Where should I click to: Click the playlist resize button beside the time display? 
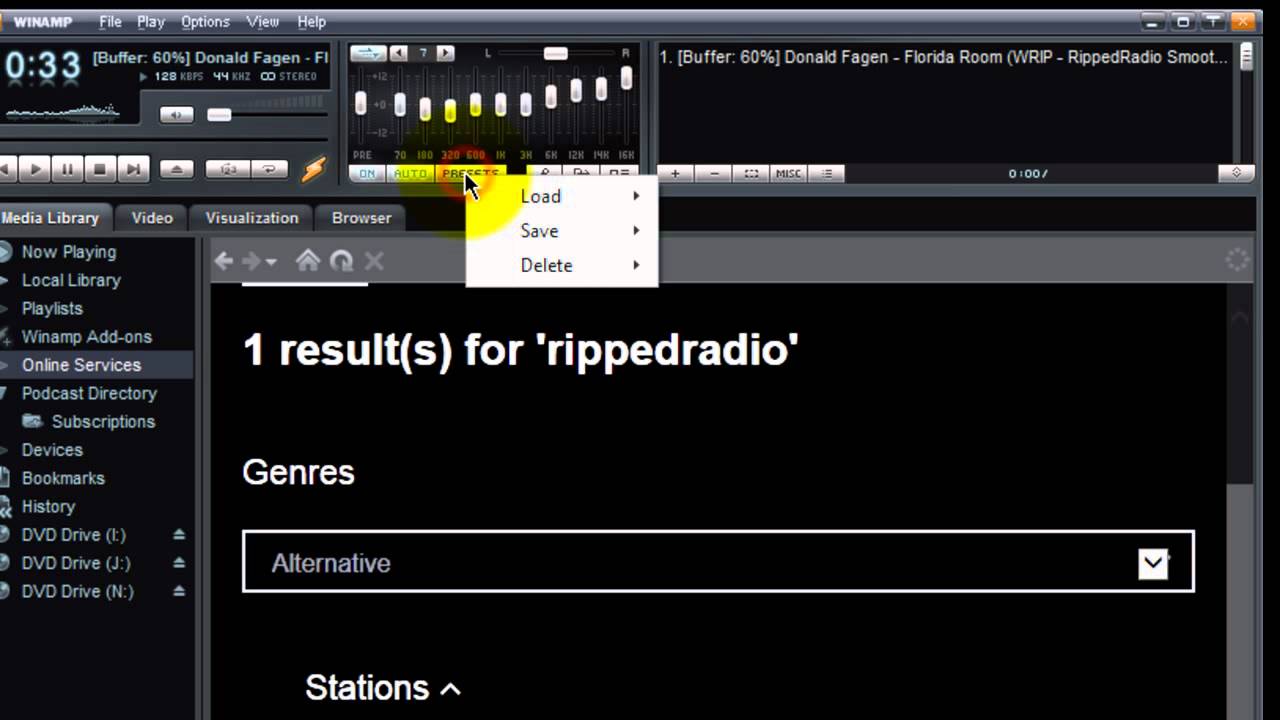[1236, 173]
